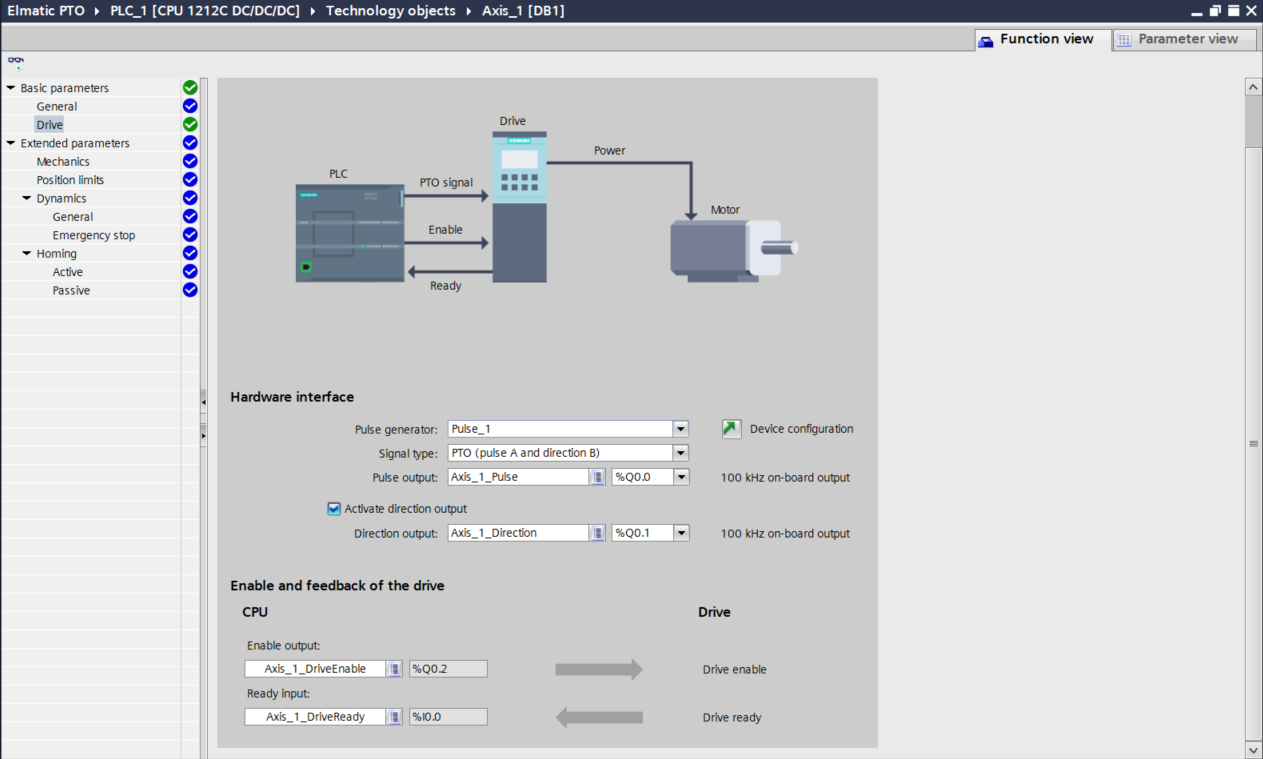This screenshot has width=1263, height=759.
Task: Click the glasses monitor icon in toolbar
Action: pos(16,62)
